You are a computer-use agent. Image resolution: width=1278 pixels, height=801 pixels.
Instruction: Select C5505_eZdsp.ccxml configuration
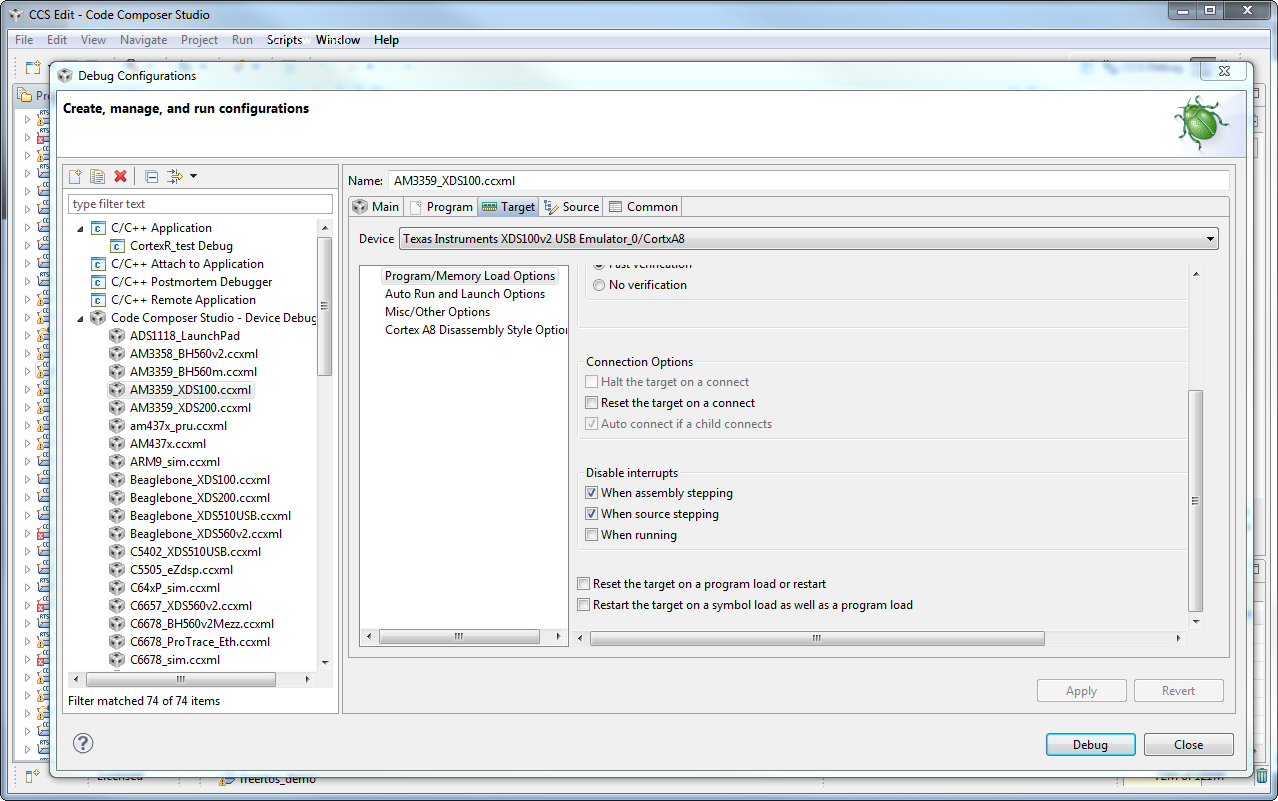[181, 570]
